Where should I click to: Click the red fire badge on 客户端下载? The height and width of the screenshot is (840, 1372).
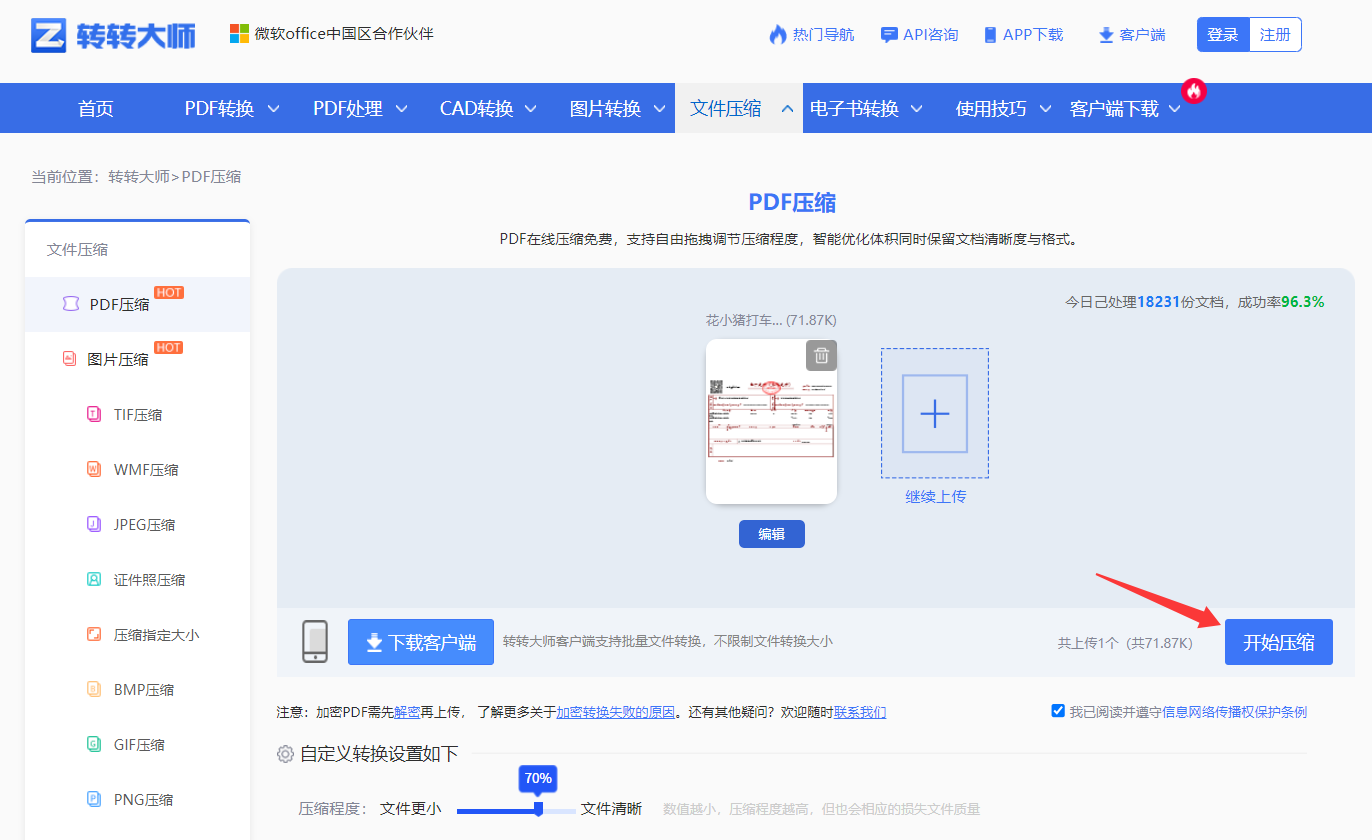(1193, 90)
